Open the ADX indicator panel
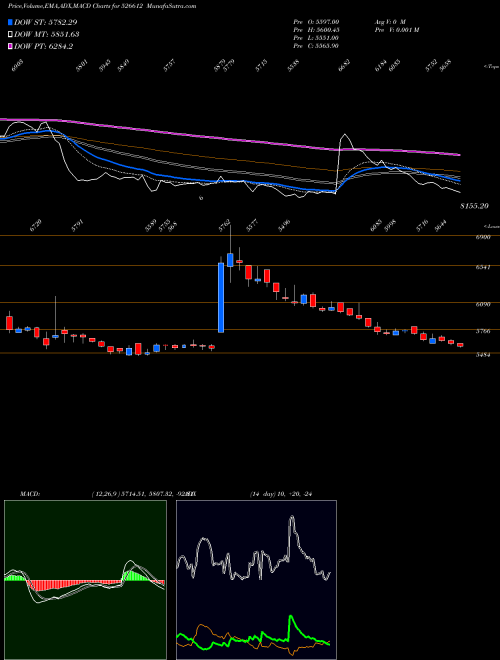This screenshot has width=500, height=660. click(x=256, y=580)
